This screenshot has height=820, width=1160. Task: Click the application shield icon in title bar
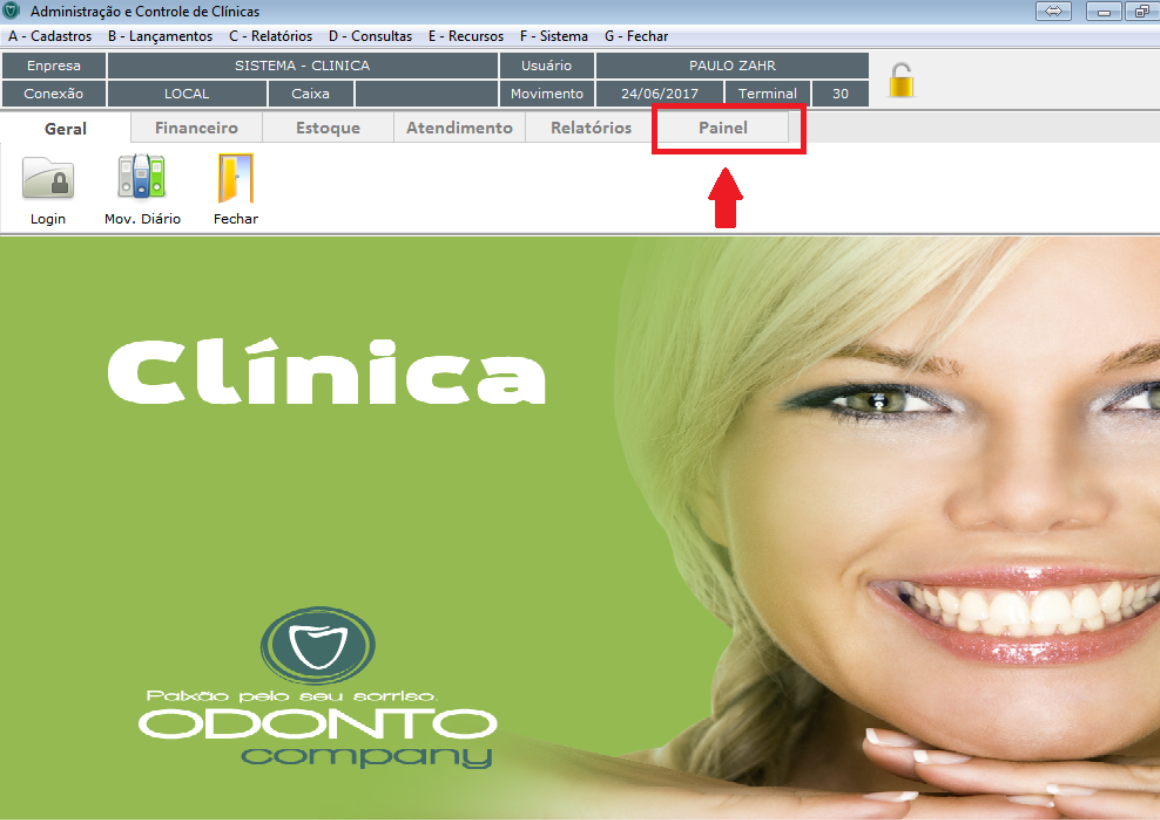pos(11,11)
